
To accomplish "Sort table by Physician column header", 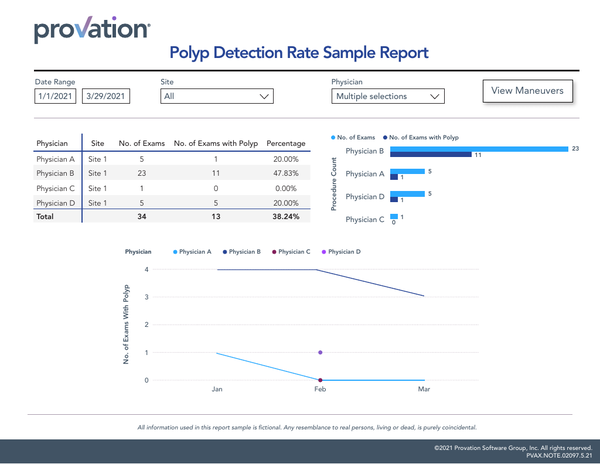I will [x=55, y=143].
